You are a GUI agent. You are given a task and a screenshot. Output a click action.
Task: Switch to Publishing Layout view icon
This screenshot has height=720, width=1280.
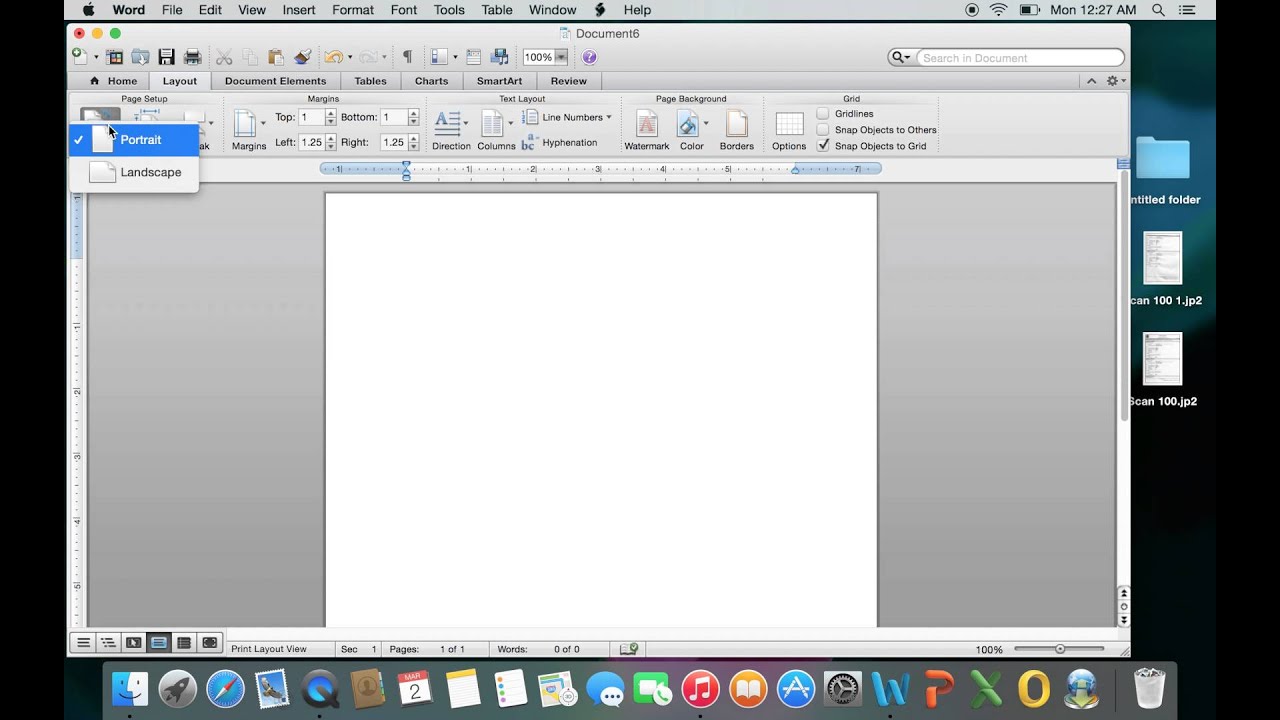(x=133, y=643)
